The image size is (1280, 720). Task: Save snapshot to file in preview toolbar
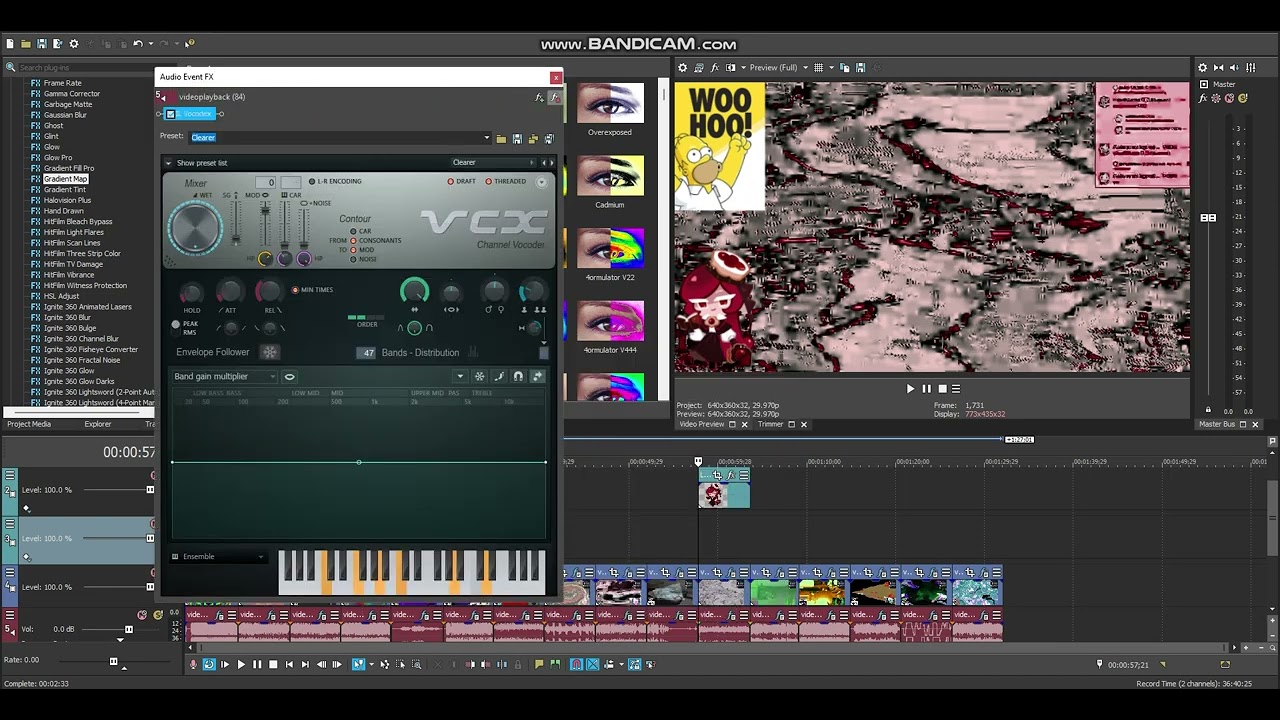860,68
